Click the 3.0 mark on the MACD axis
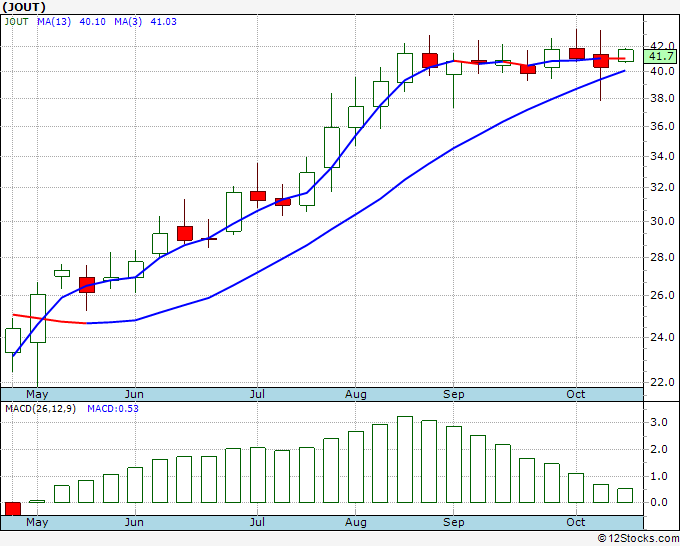Viewport: 680px width, 546px height. 660,424
